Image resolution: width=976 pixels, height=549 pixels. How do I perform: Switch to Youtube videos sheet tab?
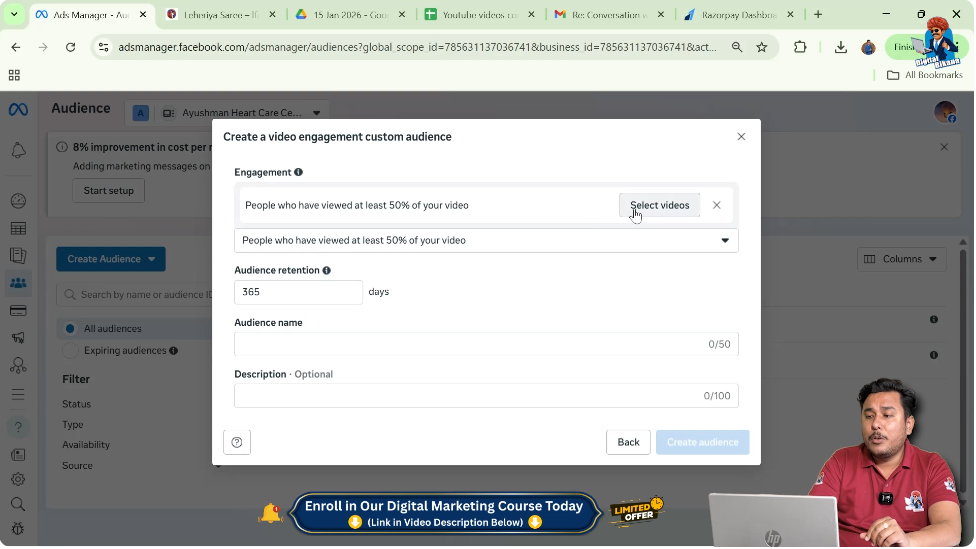point(480,14)
